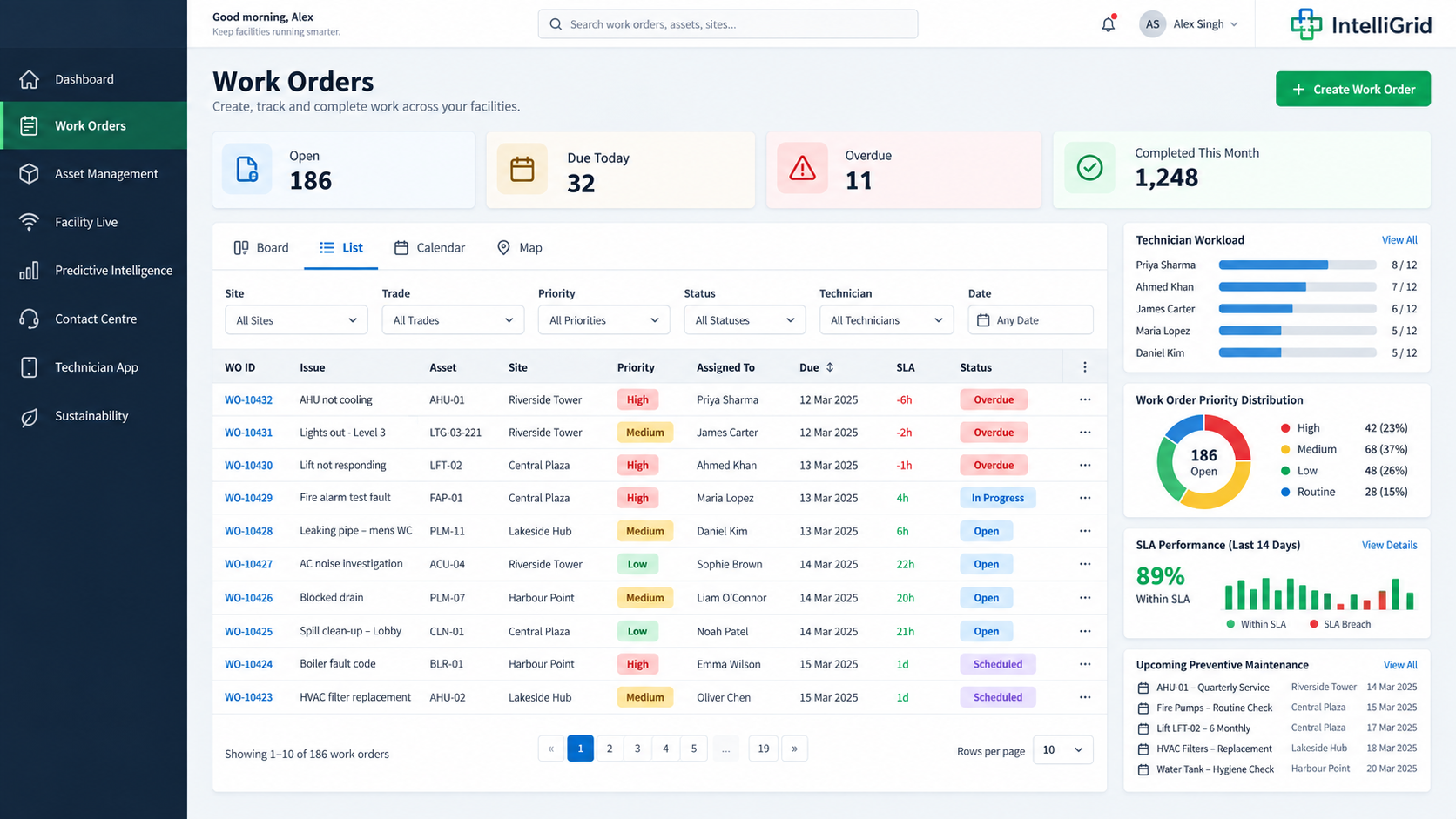
Task: View all Technician Workload
Action: pyautogui.click(x=1399, y=240)
